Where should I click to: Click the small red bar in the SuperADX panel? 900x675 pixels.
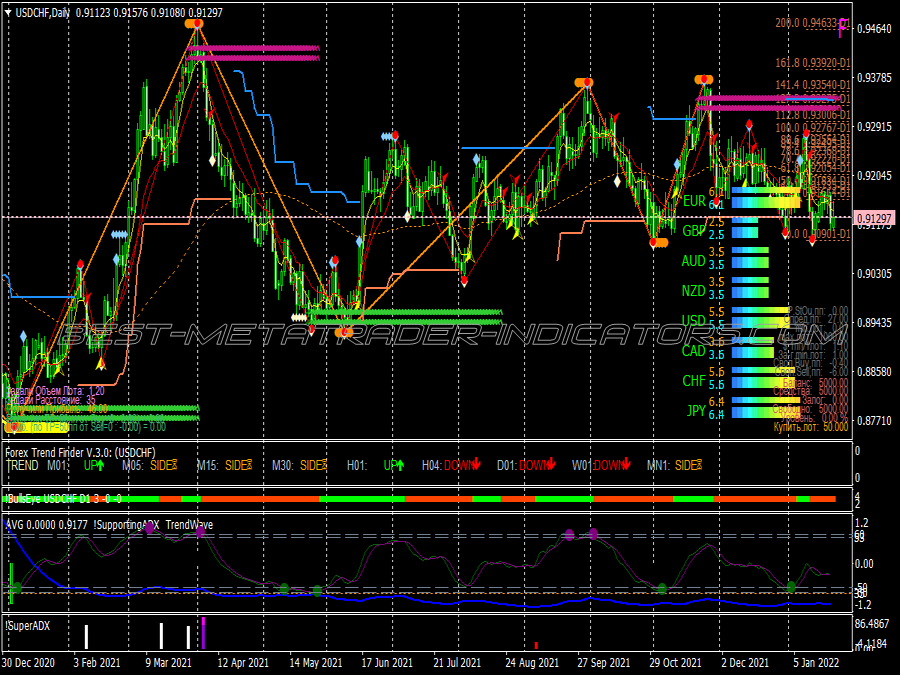click(536, 646)
